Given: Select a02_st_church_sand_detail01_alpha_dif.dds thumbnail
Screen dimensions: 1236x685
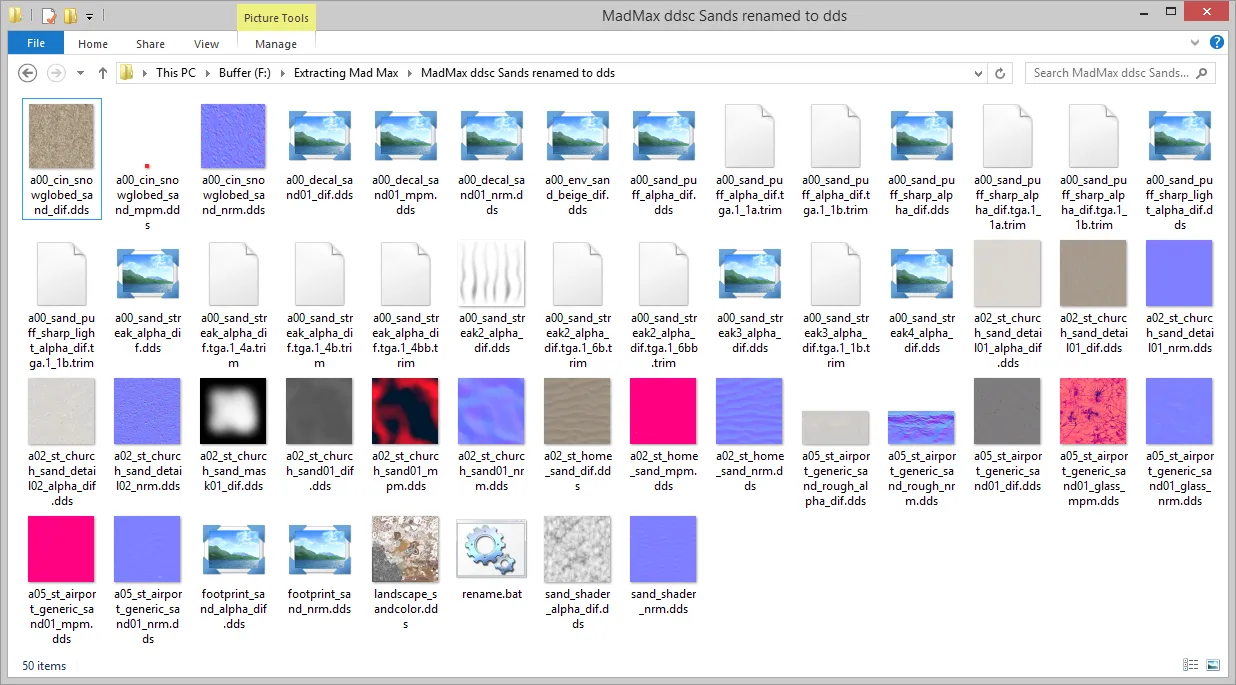Looking at the screenshot, I should point(1008,274).
